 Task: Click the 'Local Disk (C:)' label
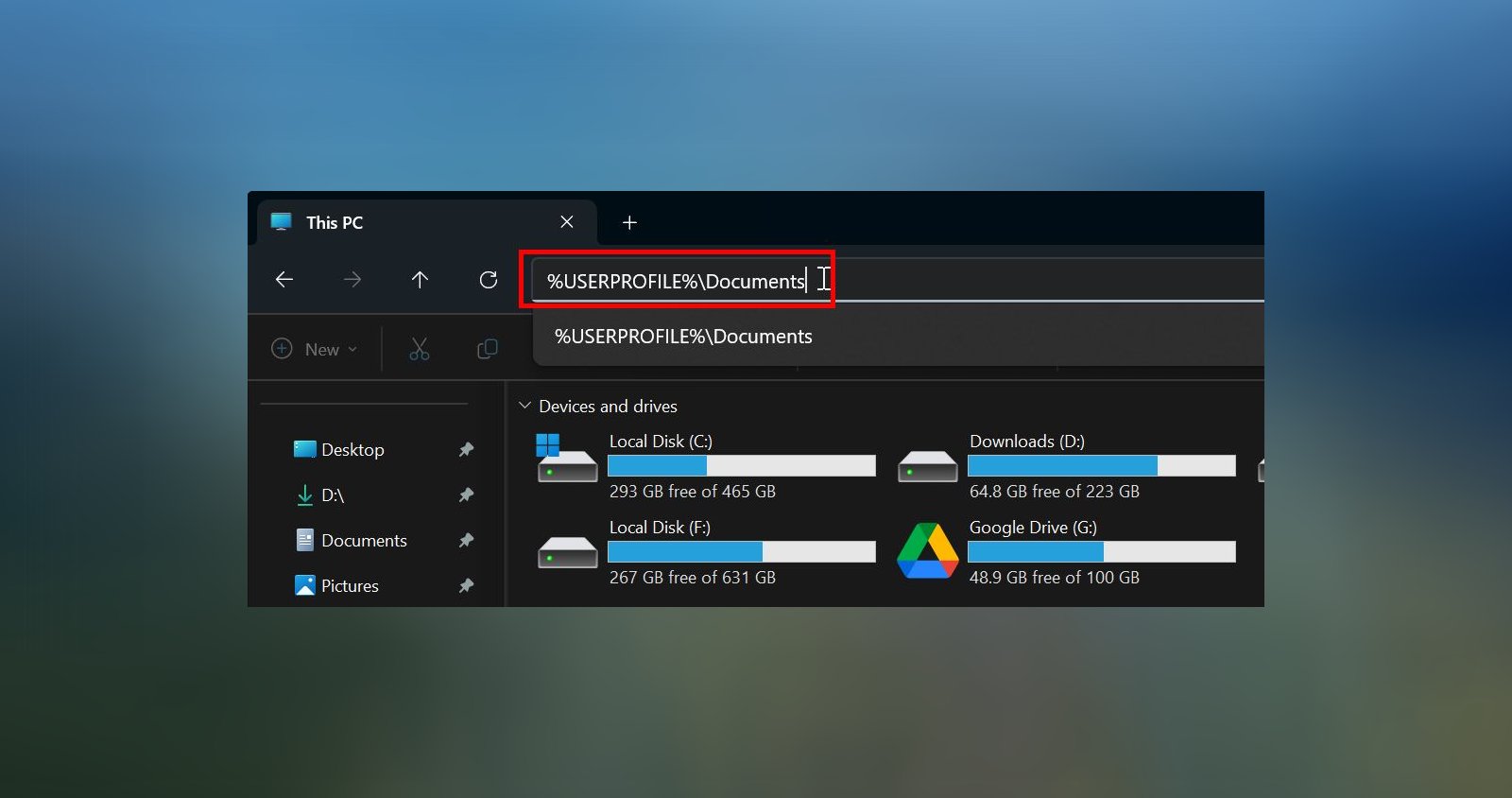(x=661, y=442)
